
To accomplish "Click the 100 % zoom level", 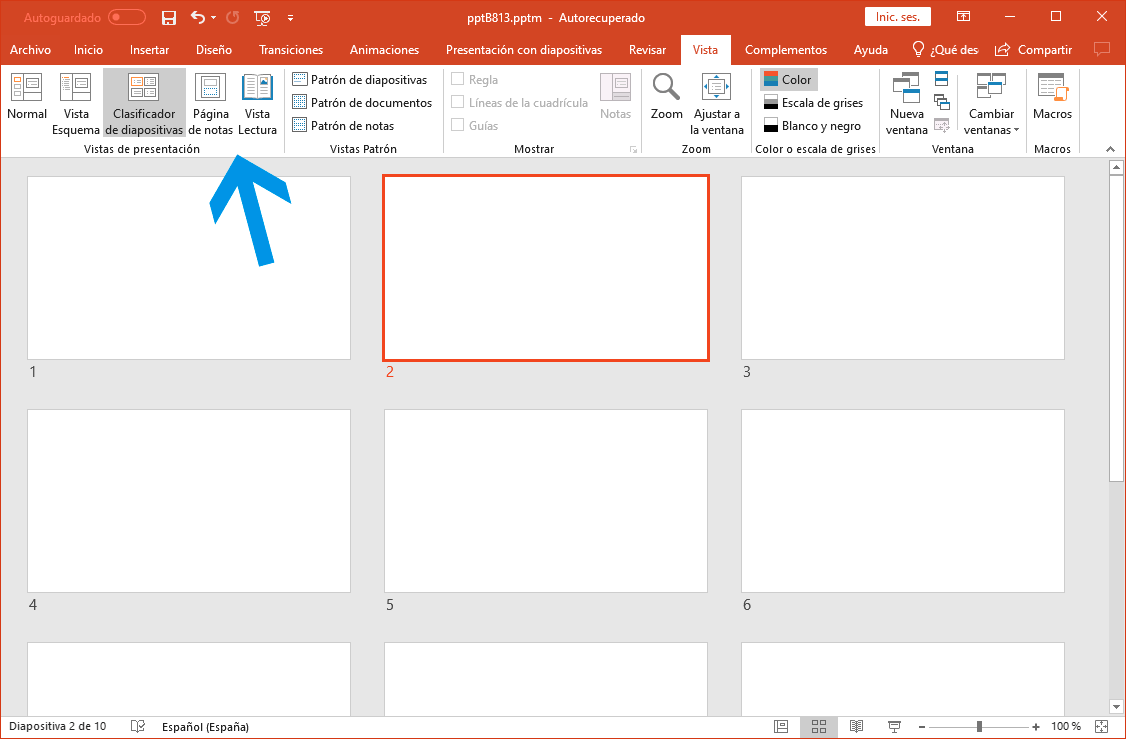I will (1066, 727).
